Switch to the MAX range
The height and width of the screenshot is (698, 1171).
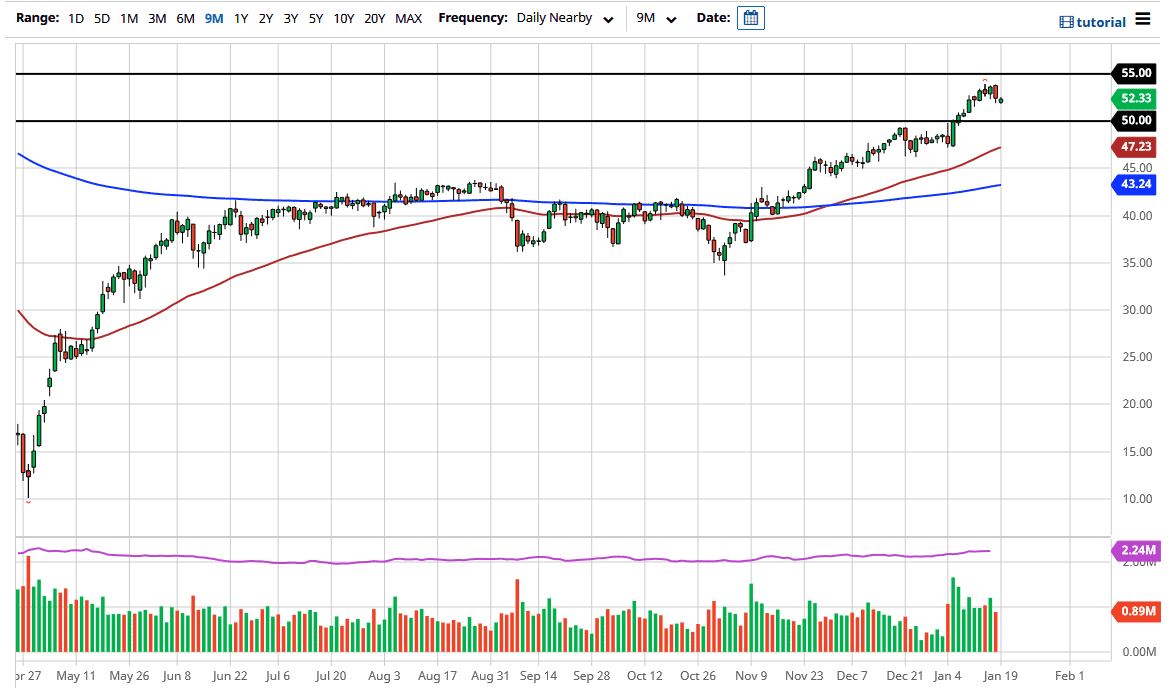click(x=408, y=18)
